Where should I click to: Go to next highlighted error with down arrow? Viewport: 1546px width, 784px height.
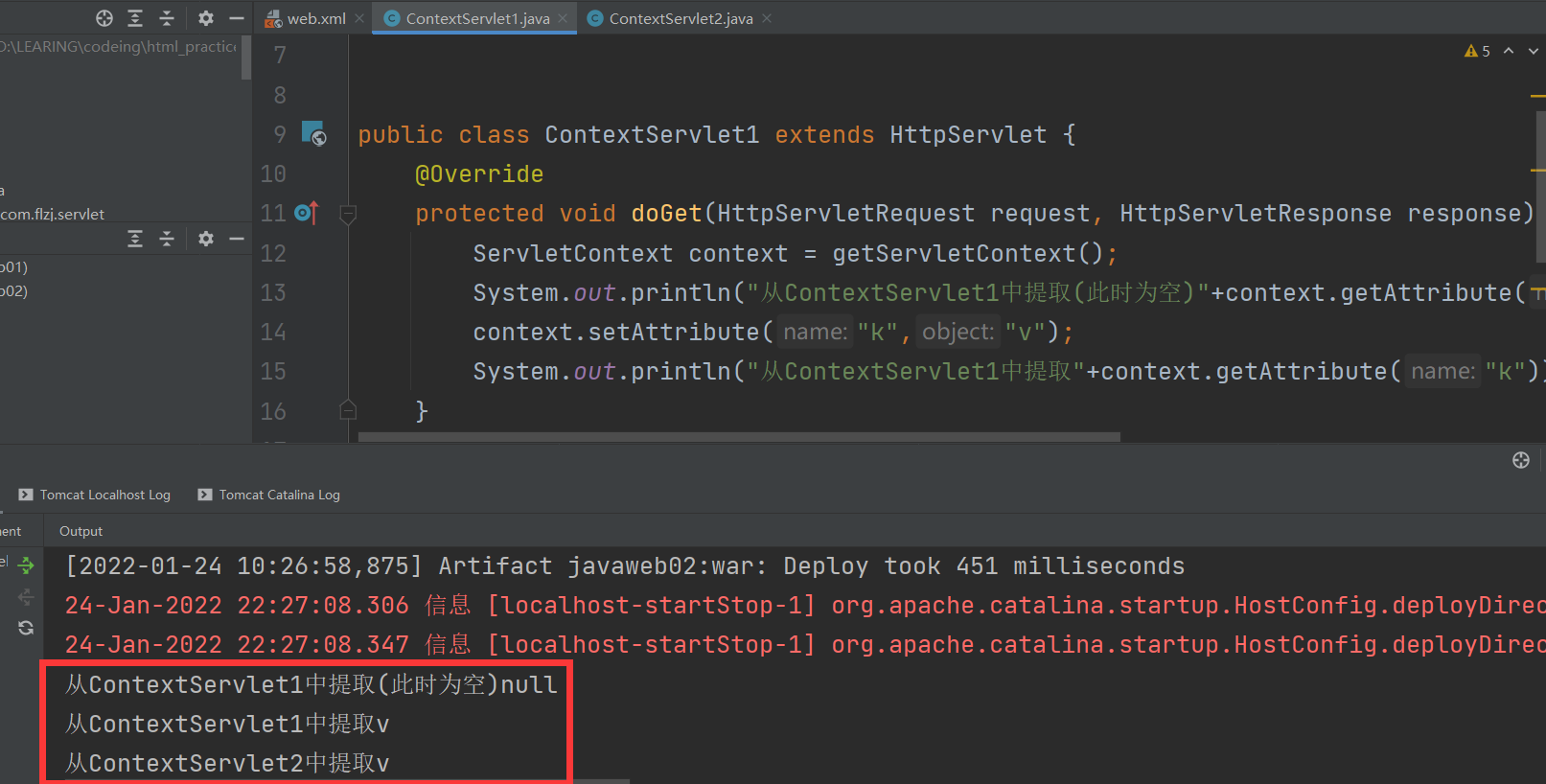1534,51
